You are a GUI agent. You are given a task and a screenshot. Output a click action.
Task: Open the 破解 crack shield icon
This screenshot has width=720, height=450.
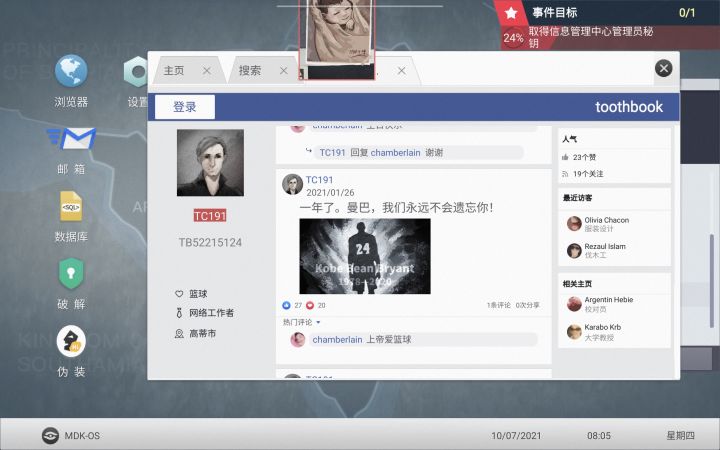pyautogui.click(x=71, y=273)
